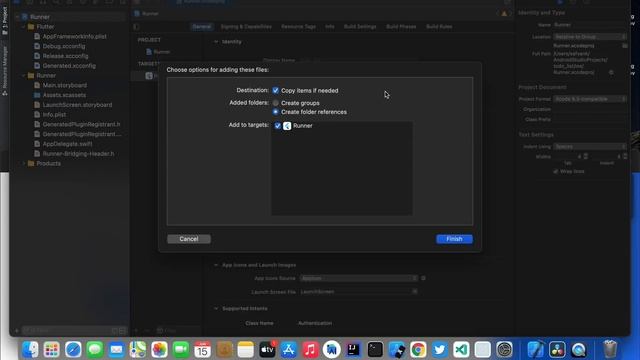
Task: Collapse Supported Intents section
Action: pos(216,309)
